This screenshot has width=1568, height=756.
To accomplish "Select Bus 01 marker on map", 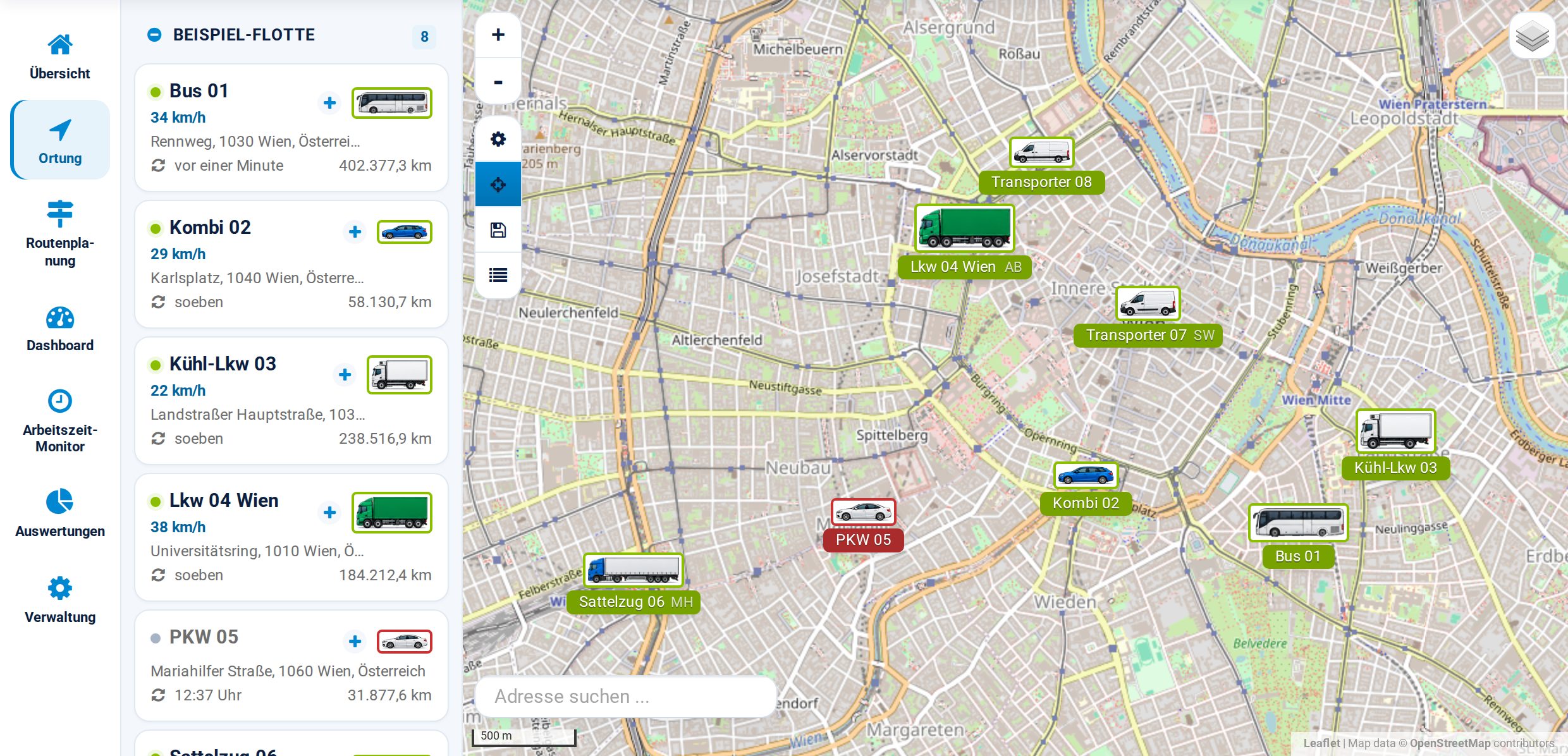I will point(1298,522).
